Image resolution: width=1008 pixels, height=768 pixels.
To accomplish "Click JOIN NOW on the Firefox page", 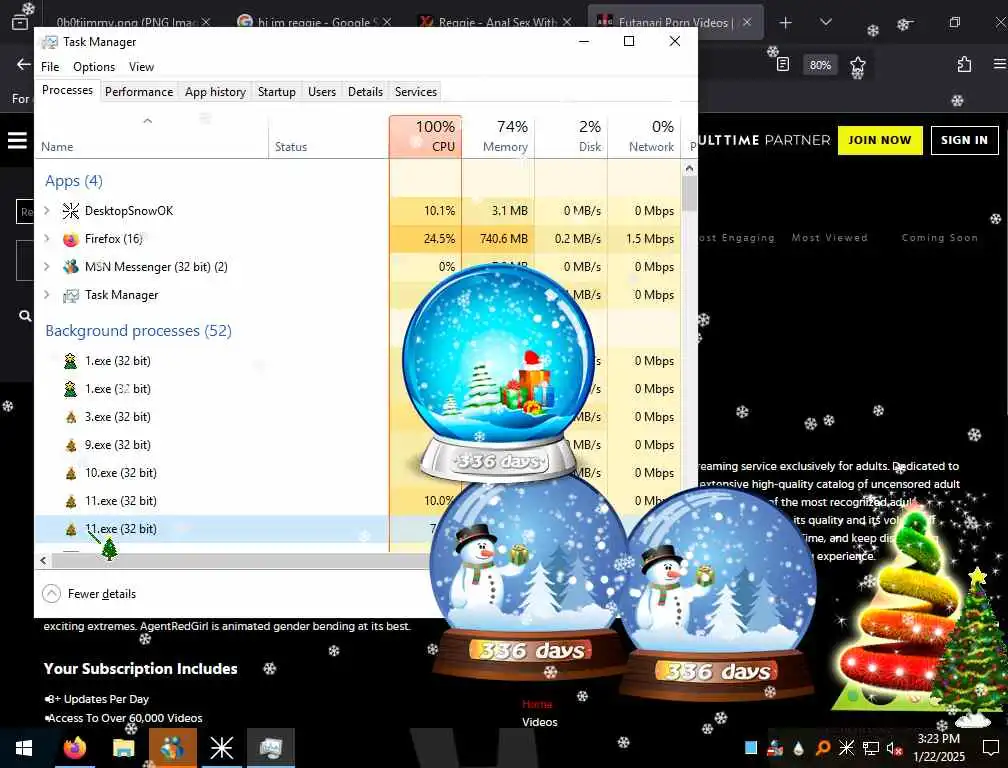I will tap(879, 140).
